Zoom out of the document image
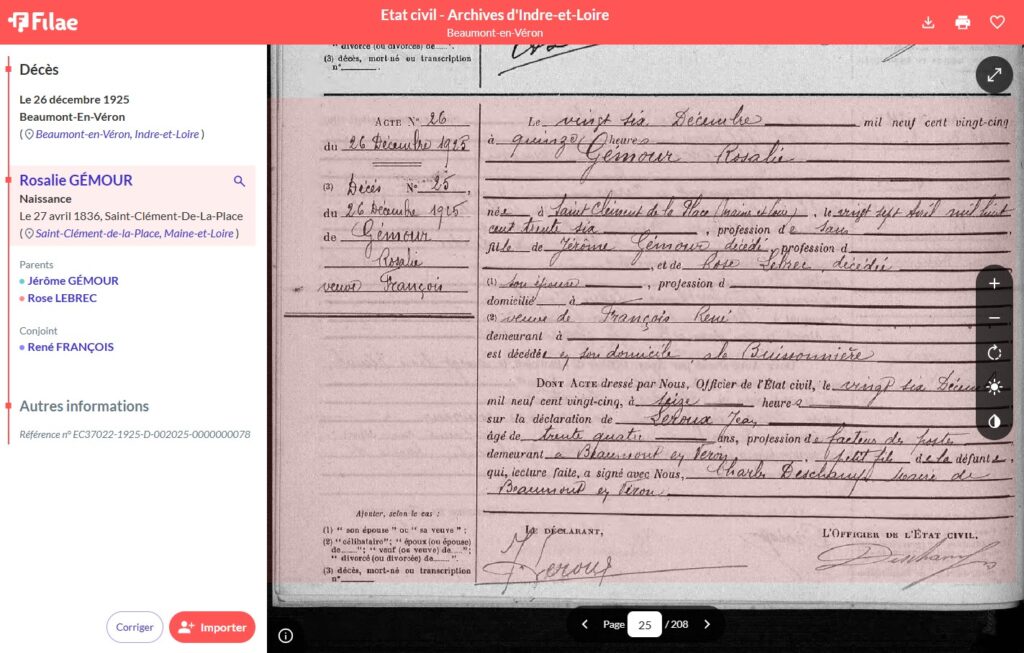The height and width of the screenshot is (653, 1024). pos(994,318)
